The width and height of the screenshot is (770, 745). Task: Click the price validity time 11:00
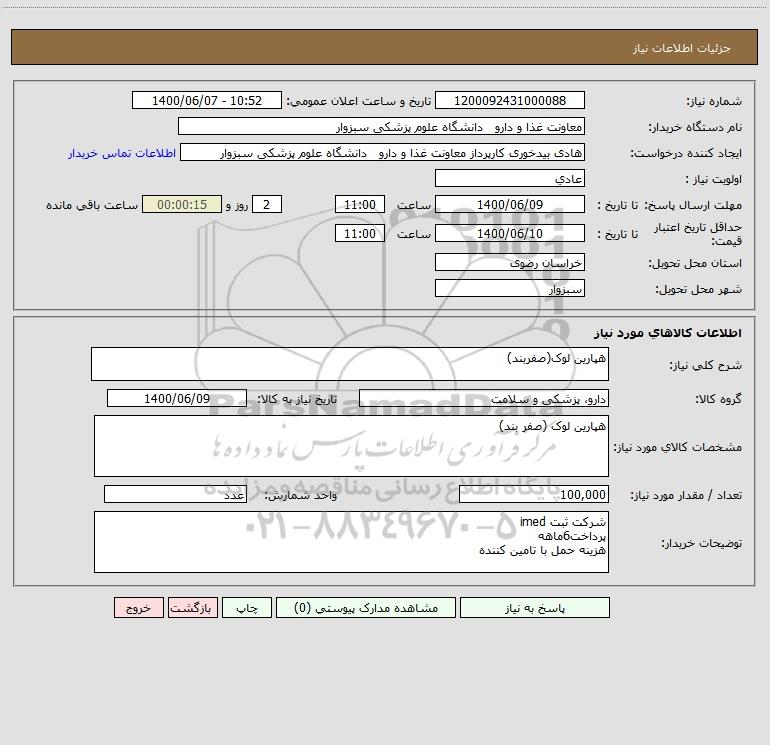[x=359, y=233]
